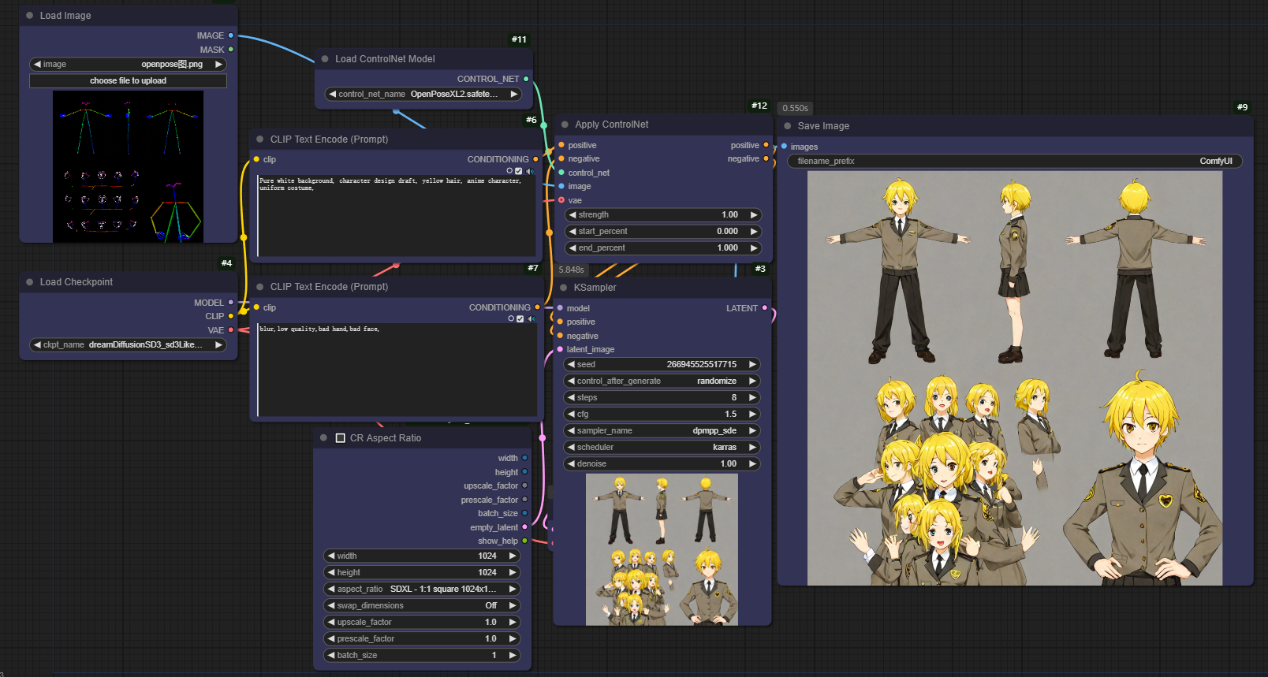Open the aspect_ratio SDXL preset dropdown
1268x677 pixels.
(x=421, y=589)
